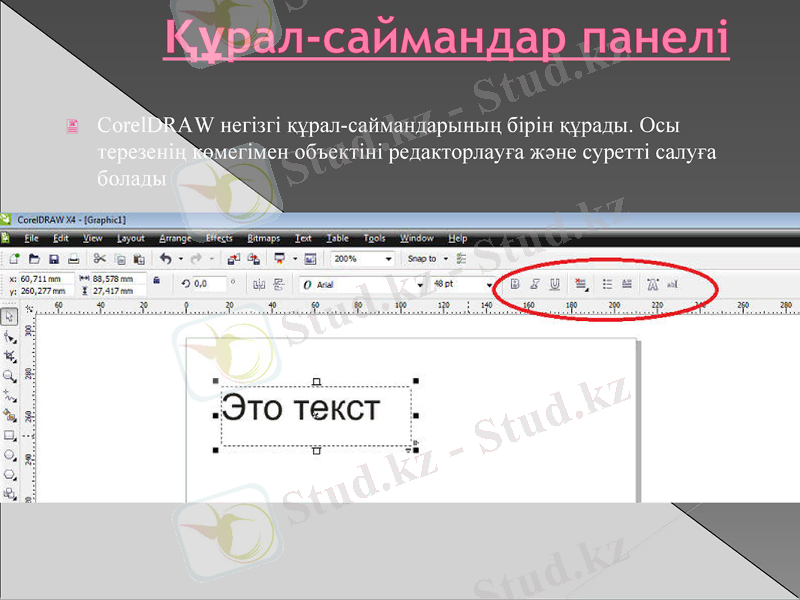Image resolution: width=800 pixels, height=600 pixels.
Task: Open a document with the Open icon
Action: pyautogui.click(x=33, y=258)
